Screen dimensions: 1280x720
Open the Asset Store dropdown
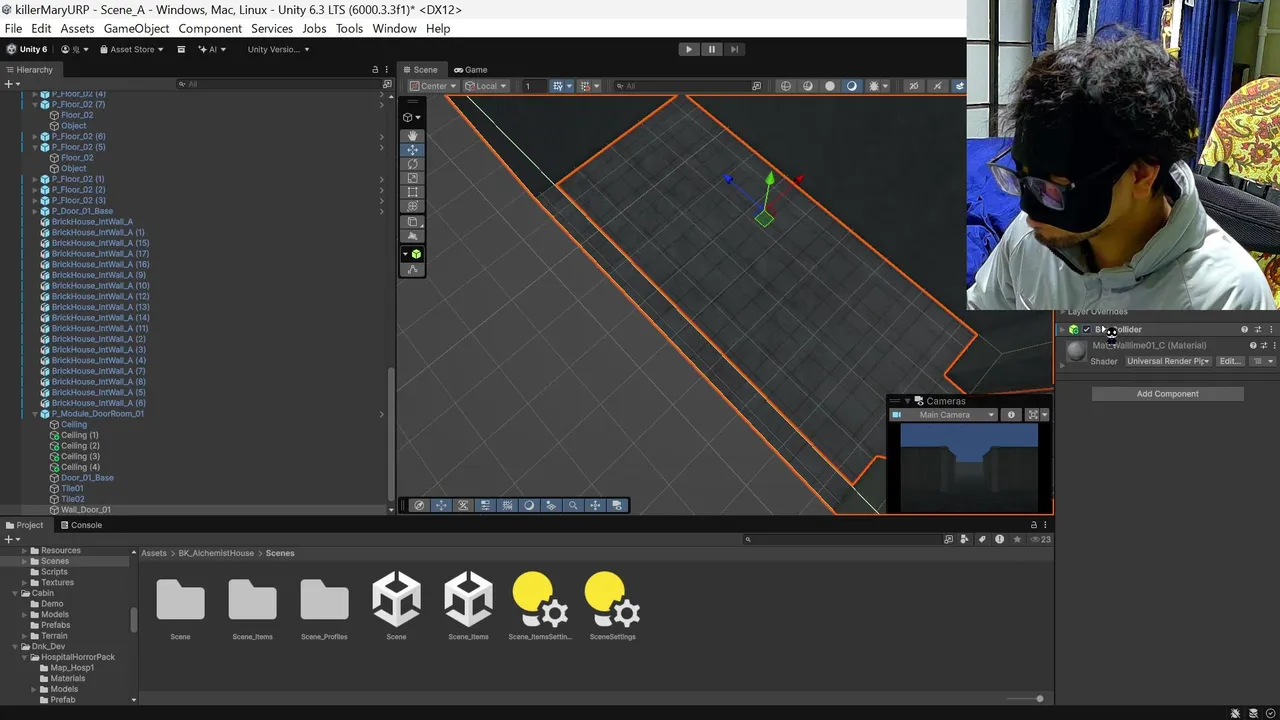tap(132, 49)
